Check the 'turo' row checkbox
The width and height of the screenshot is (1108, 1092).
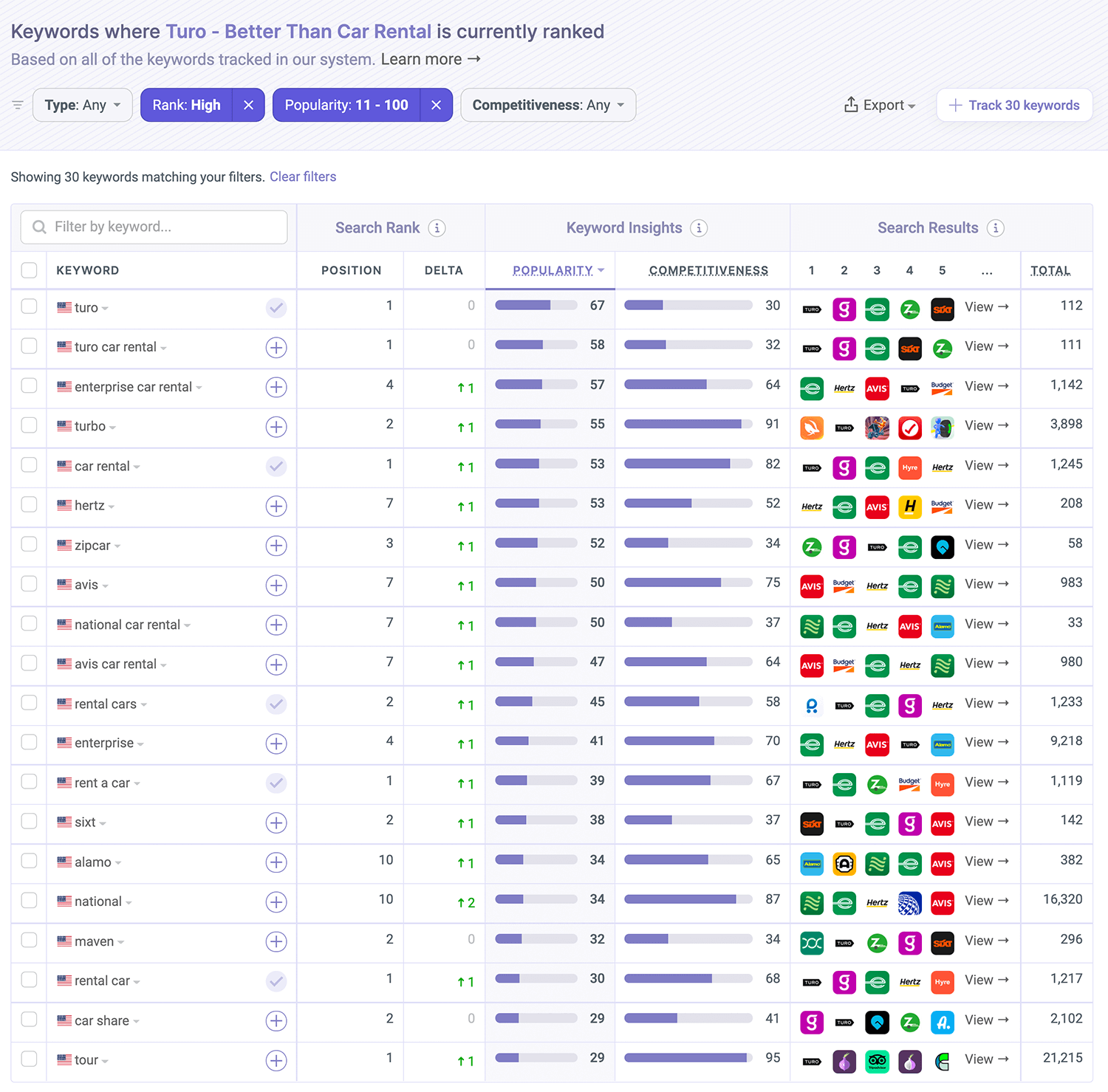click(x=29, y=306)
